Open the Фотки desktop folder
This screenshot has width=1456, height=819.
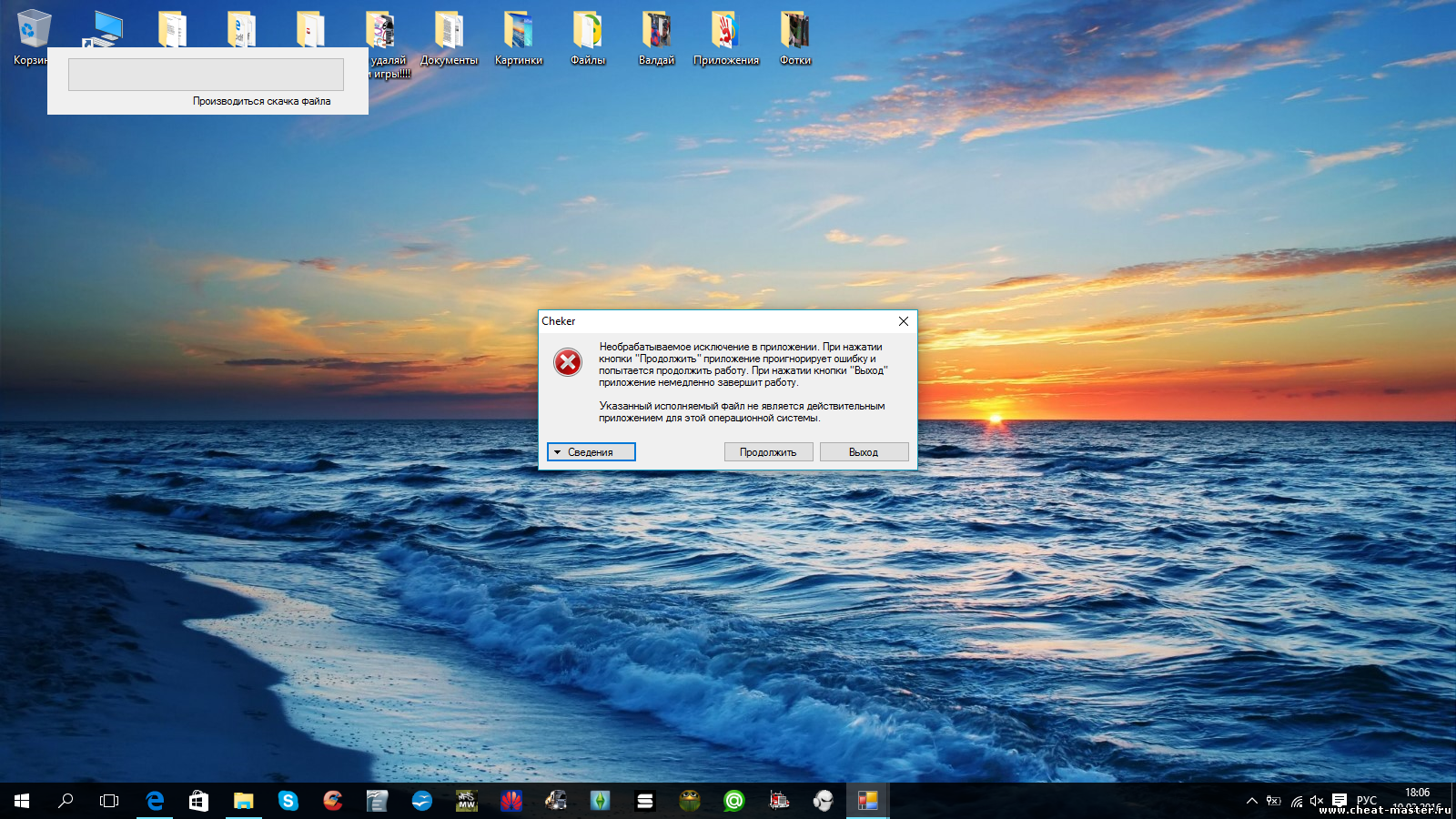794,38
